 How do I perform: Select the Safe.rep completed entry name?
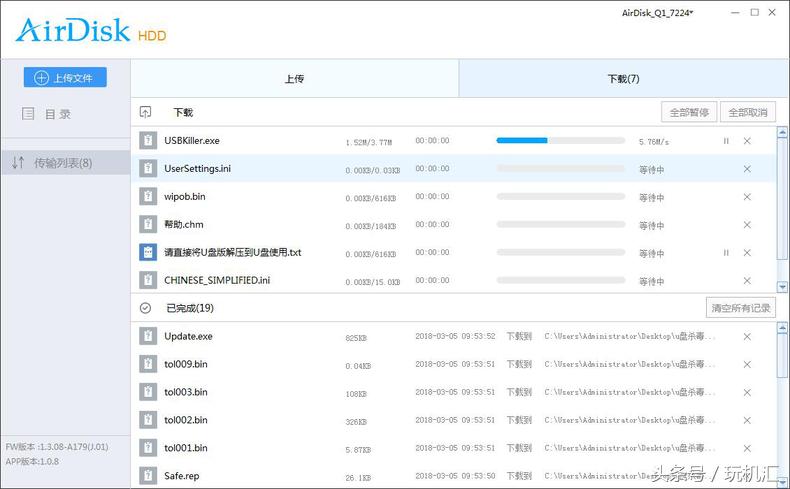(x=182, y=476)
